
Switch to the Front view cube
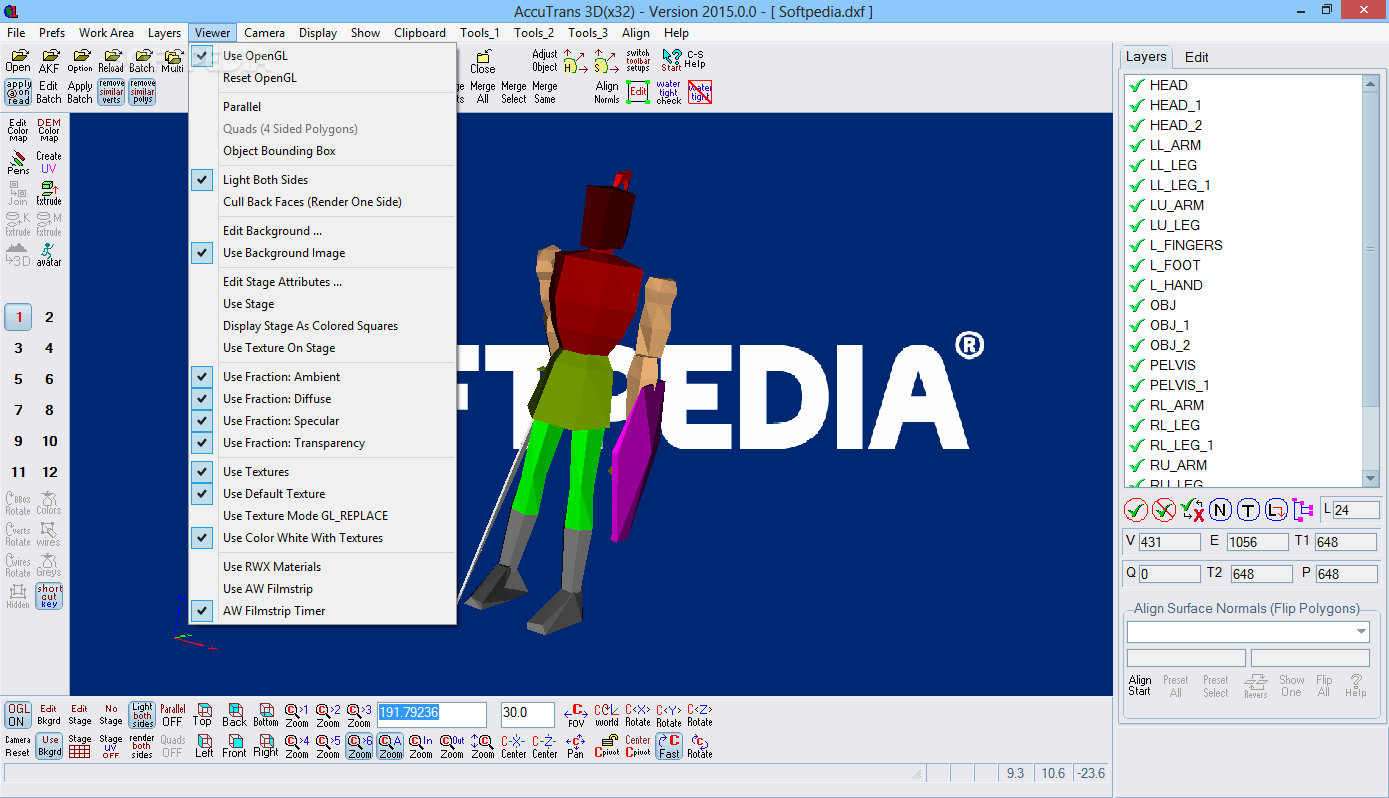tap(234, 746)
